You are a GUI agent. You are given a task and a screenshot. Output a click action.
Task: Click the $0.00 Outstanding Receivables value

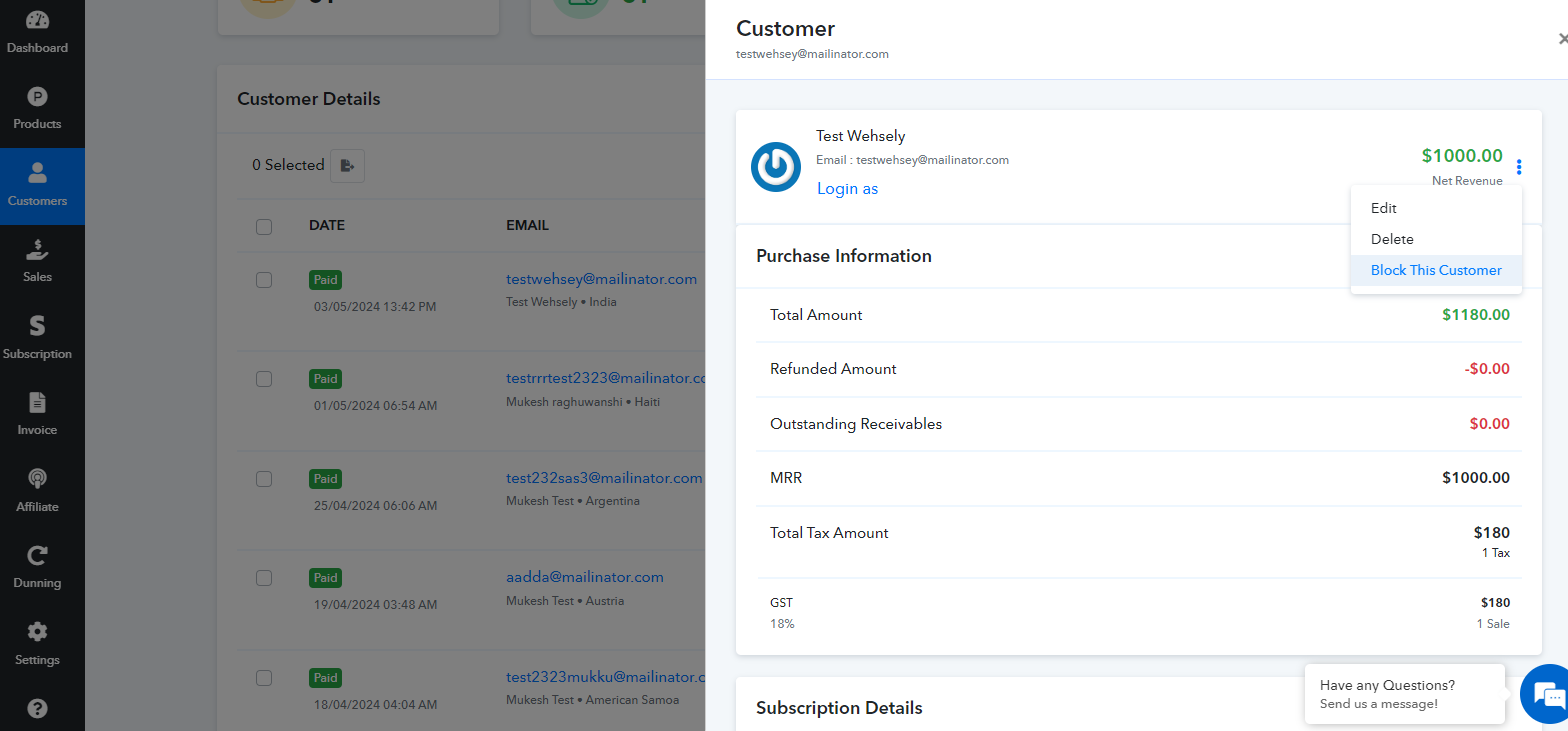pos(1490,424)
